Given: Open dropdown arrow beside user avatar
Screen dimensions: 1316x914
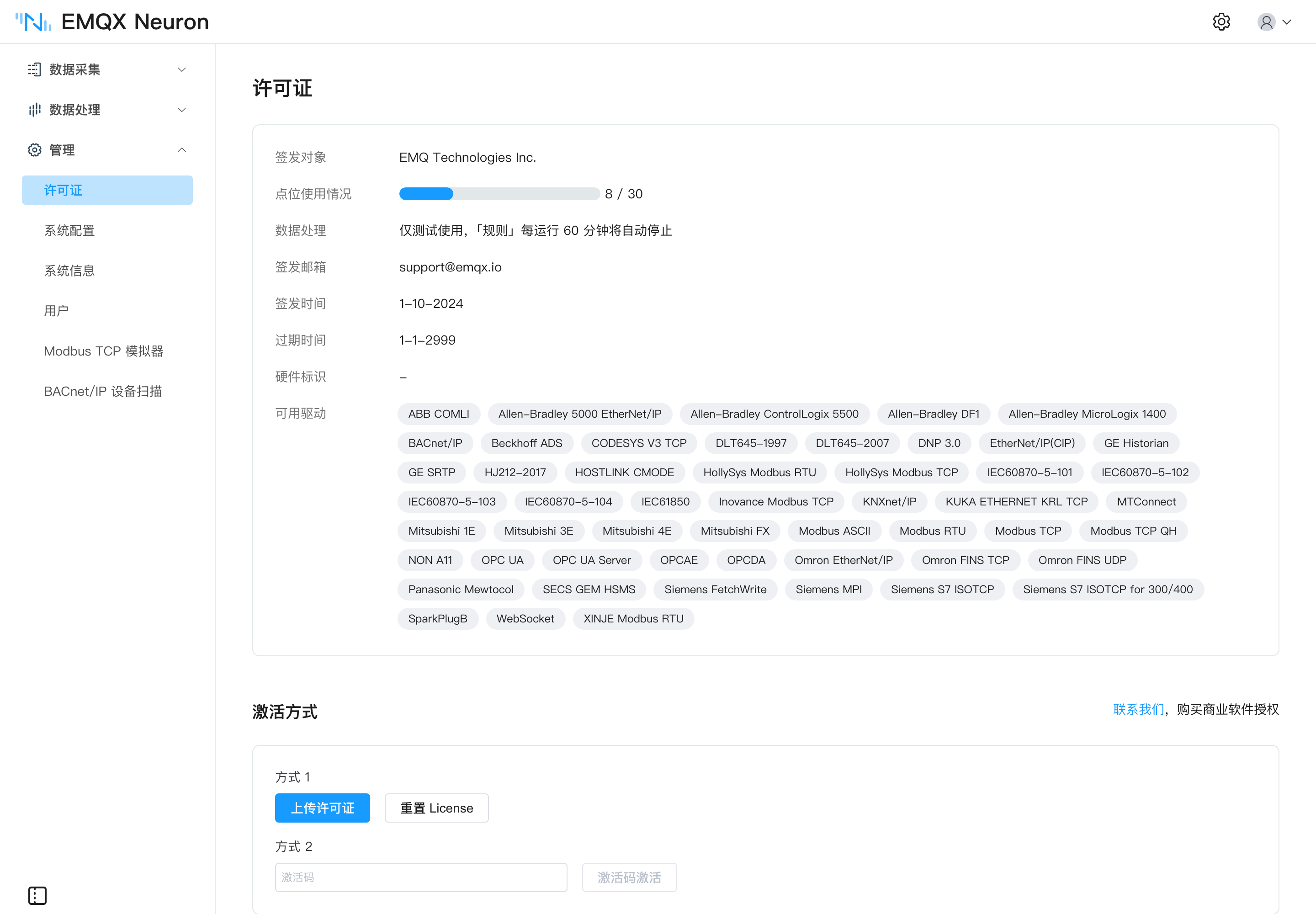Looking at the screenshot, I should [x=1287, y=22].
